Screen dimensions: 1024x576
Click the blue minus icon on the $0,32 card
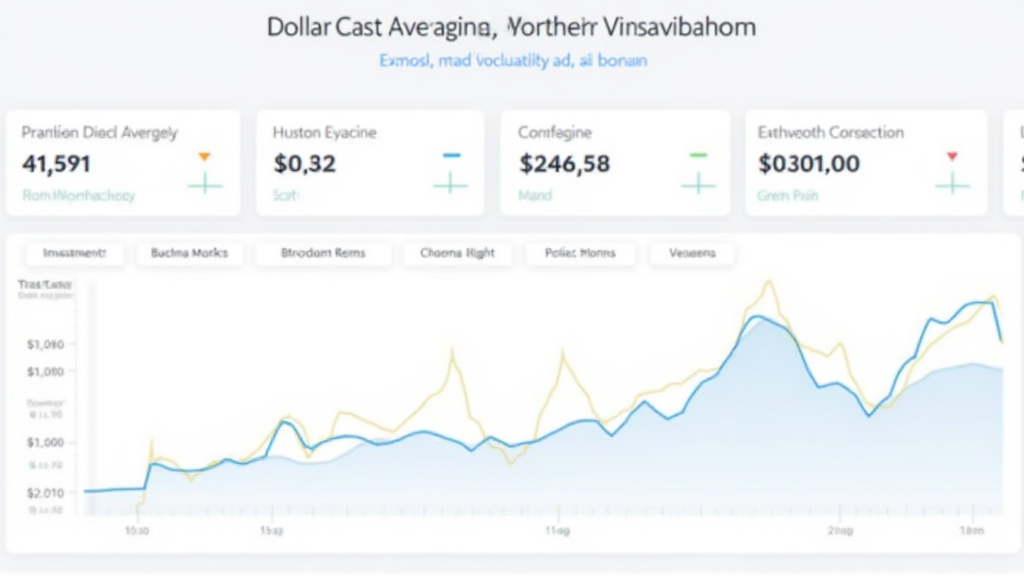tap(451, 156)
